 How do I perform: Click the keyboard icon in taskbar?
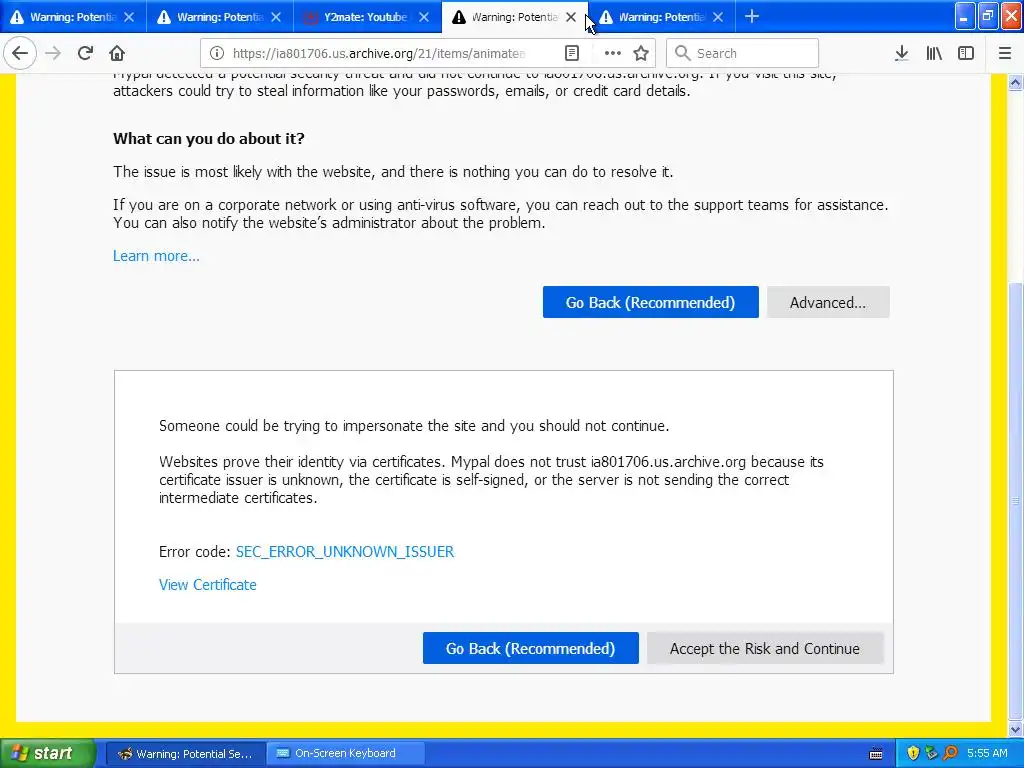876,754
